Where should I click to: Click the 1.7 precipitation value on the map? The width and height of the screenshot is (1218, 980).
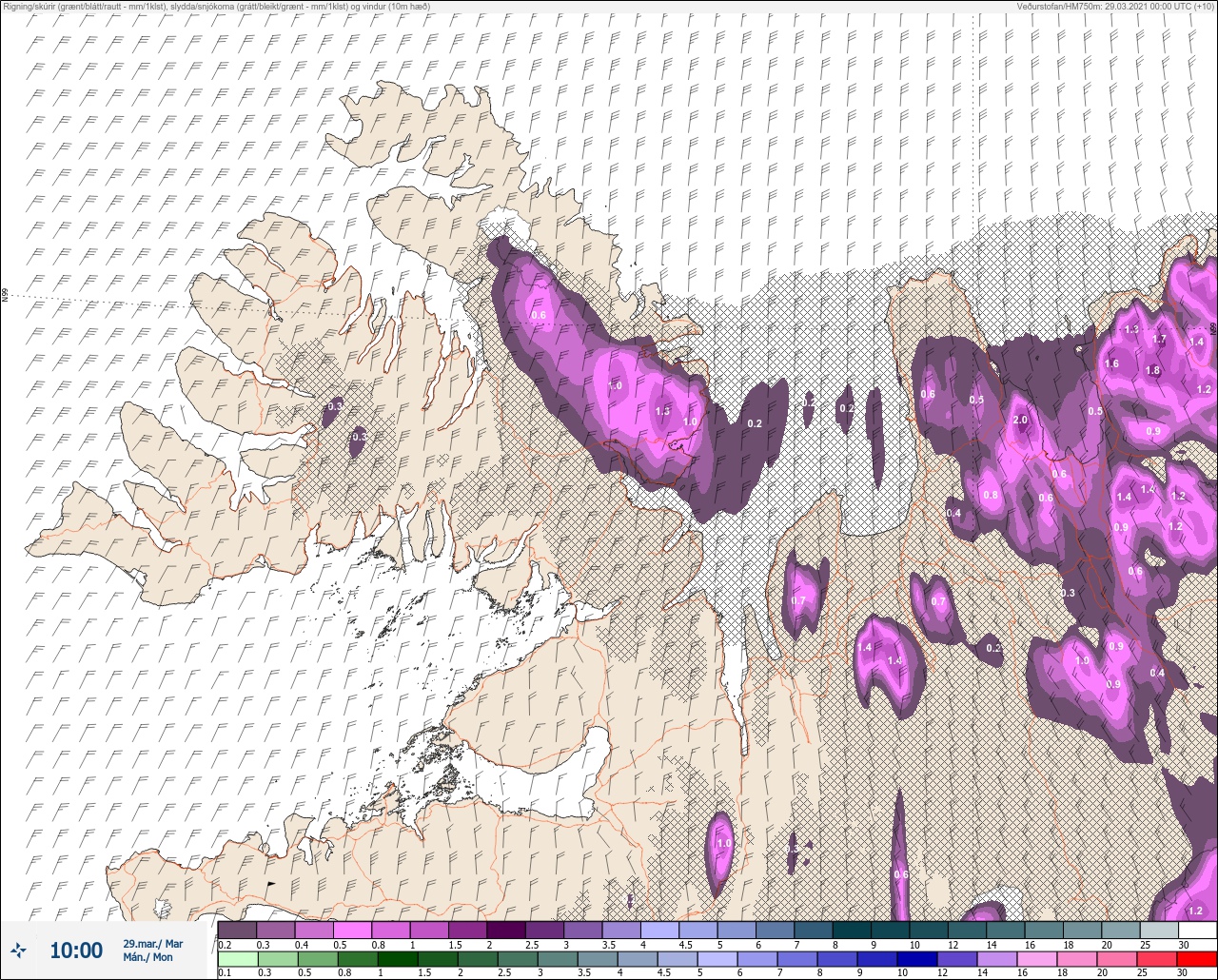(x=1159, y=339)
